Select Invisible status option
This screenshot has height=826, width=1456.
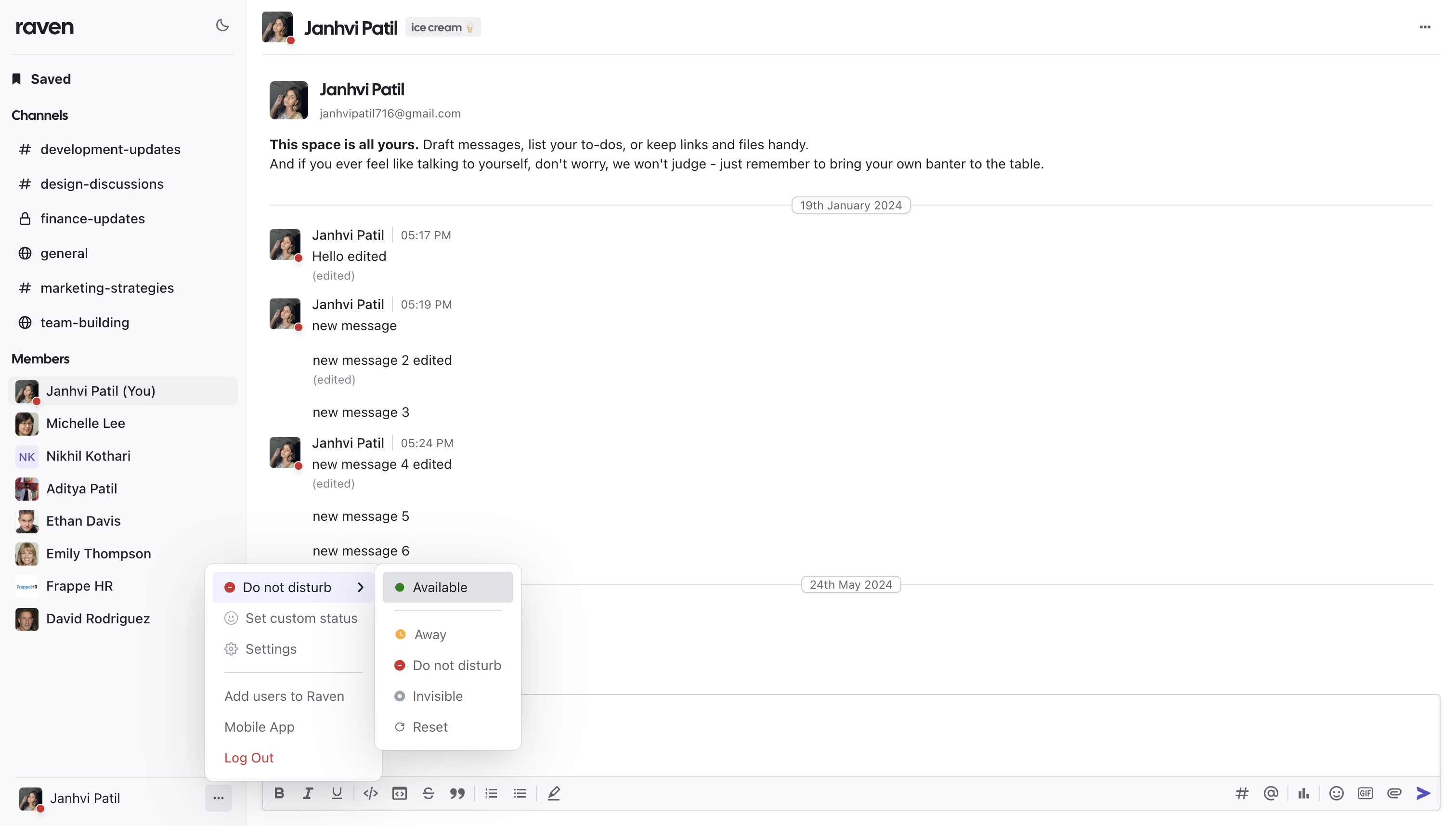tap(437, 696)
